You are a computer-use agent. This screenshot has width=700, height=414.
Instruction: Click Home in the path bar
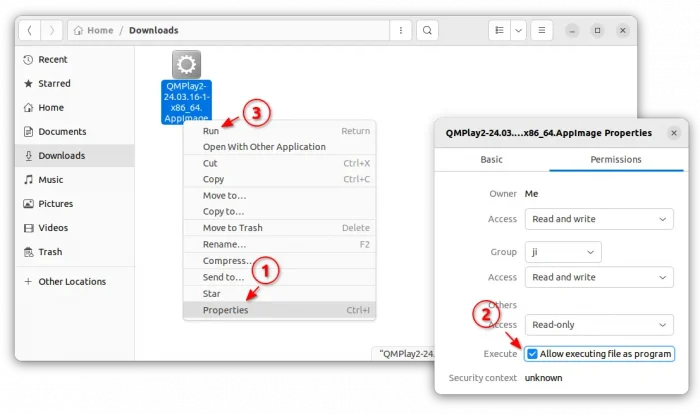(x=100, y=30)
